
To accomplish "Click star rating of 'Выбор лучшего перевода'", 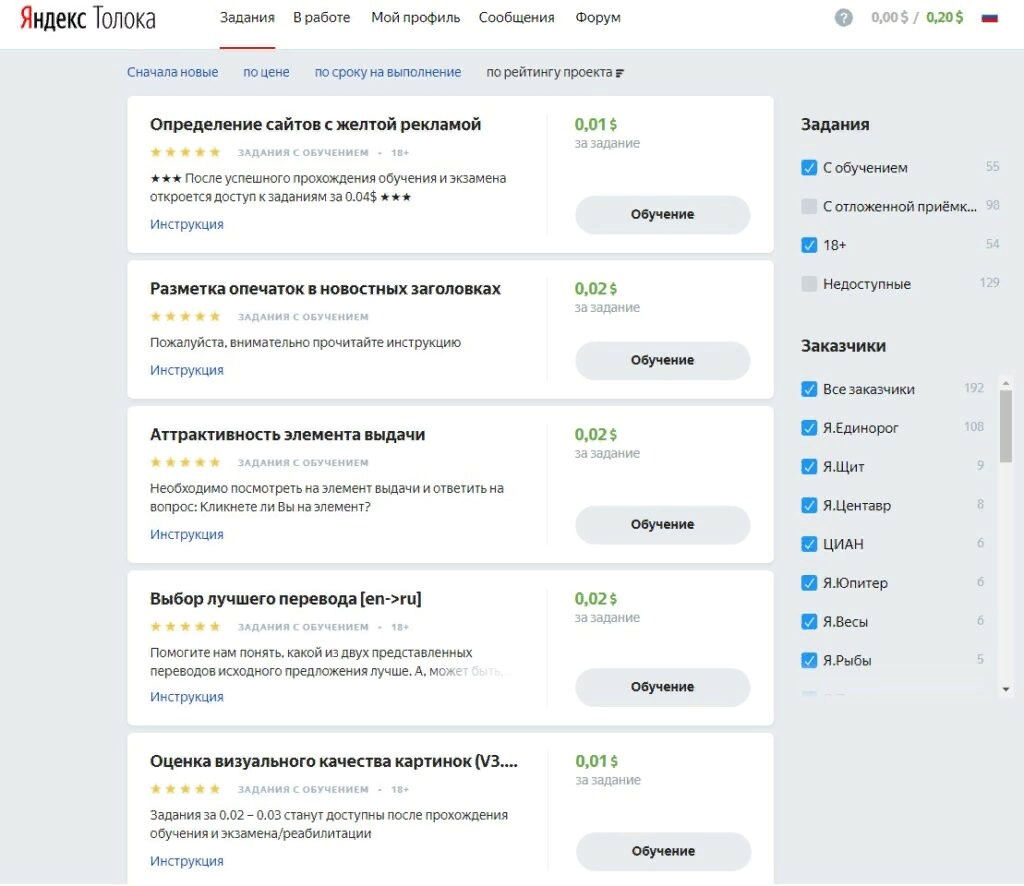I will [185, 626].
